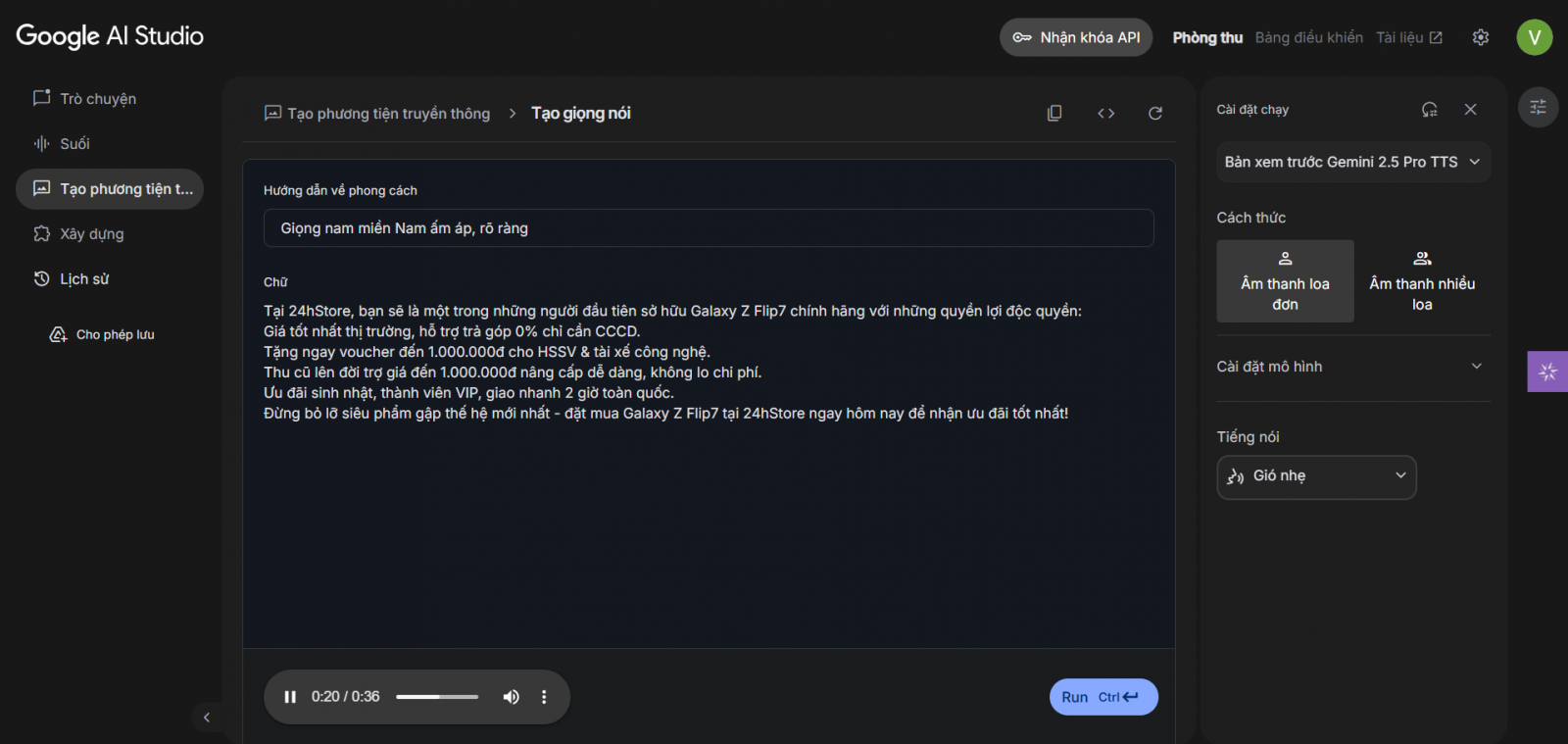1568x744 pixels.
Task: Expand the Cài đặt mô hình section
Action: [1352, 367]
